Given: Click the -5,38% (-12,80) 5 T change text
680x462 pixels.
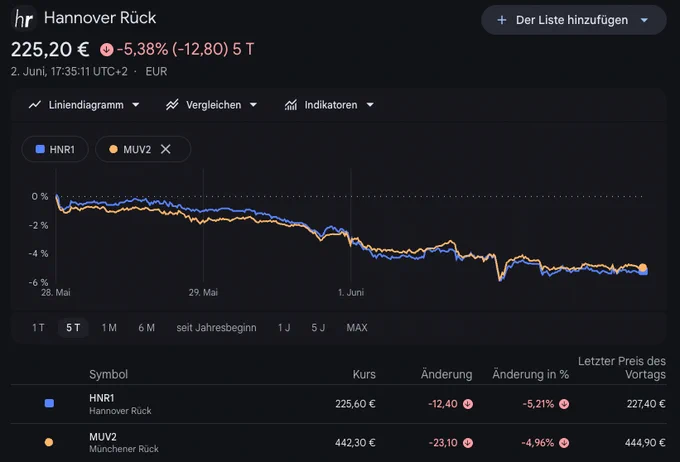Looking at the screenshot, I should point(185,49).
